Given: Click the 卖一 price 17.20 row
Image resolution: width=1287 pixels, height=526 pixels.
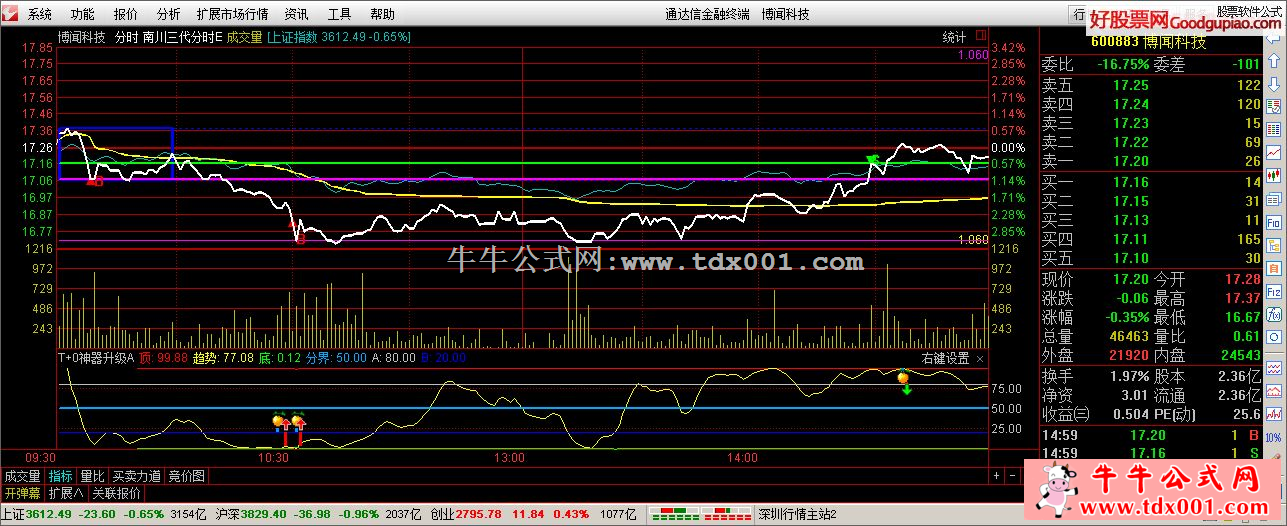Looking at the screenshot, I should 1151,162.
